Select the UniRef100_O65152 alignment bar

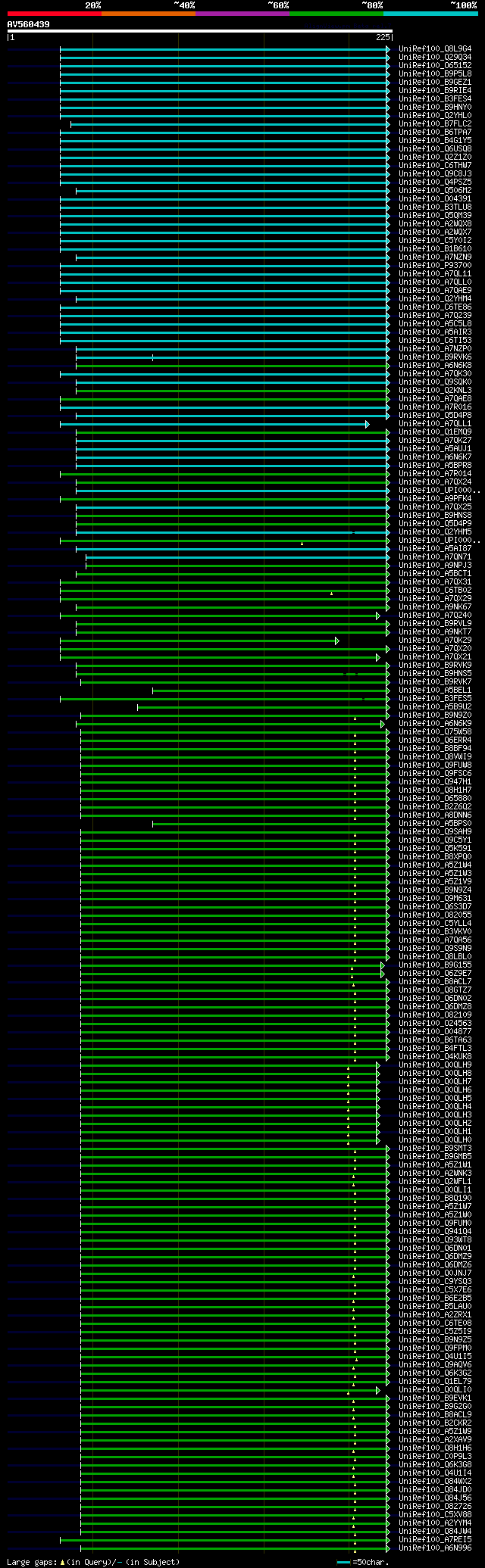pyautogui.click(x=225, y=66)
